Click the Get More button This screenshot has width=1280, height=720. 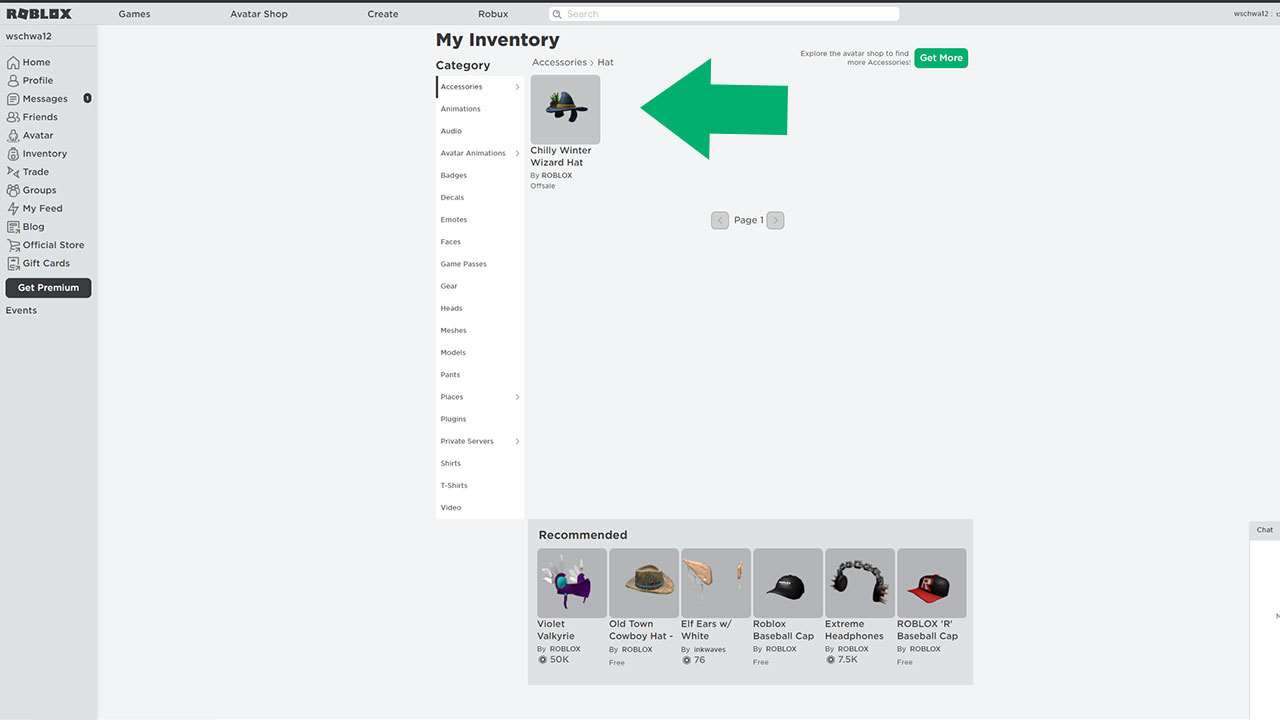[x=940, y=58]
